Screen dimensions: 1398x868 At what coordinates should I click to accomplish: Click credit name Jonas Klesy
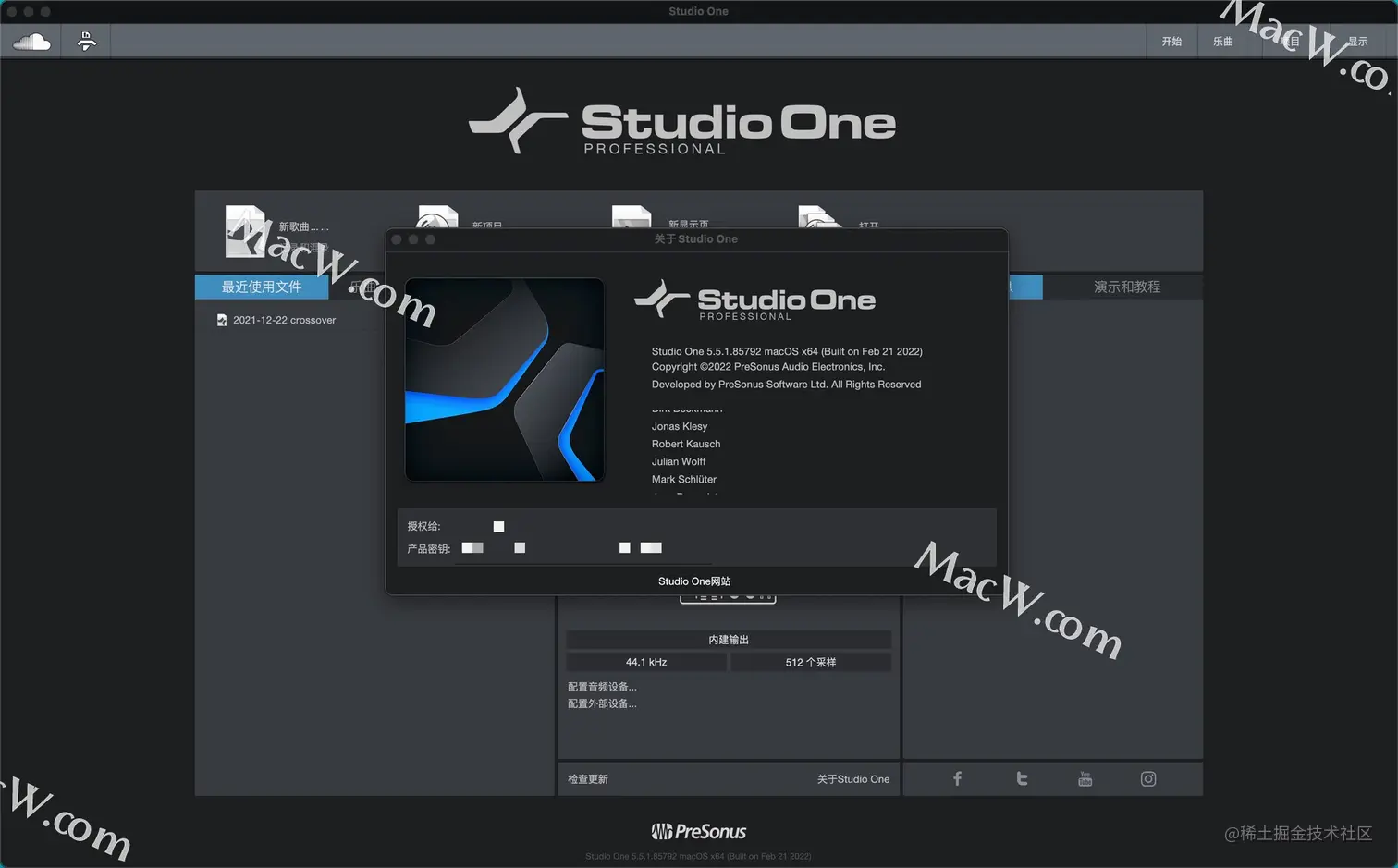click(680, 426)
